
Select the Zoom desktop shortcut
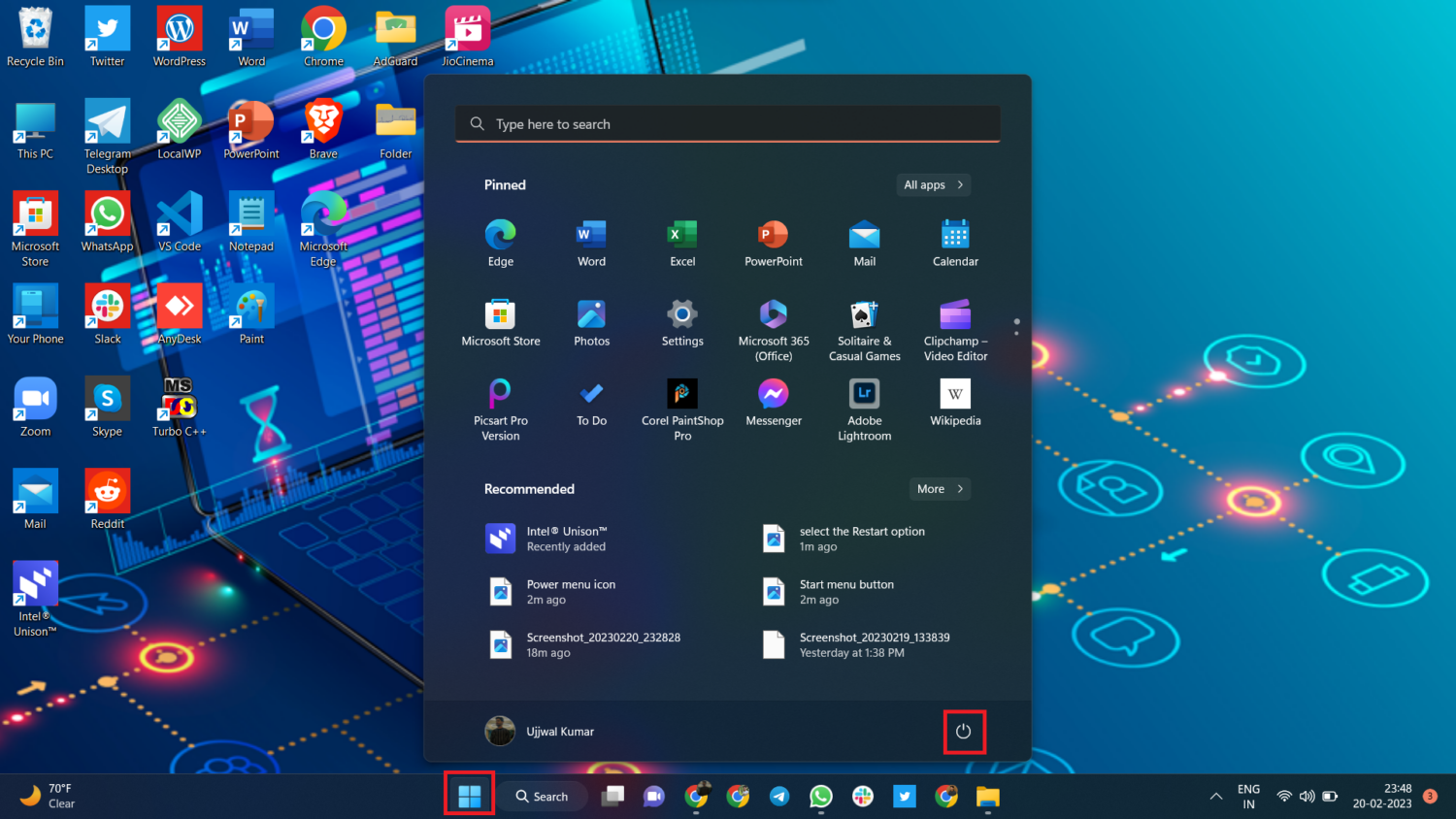pos(35,407)
